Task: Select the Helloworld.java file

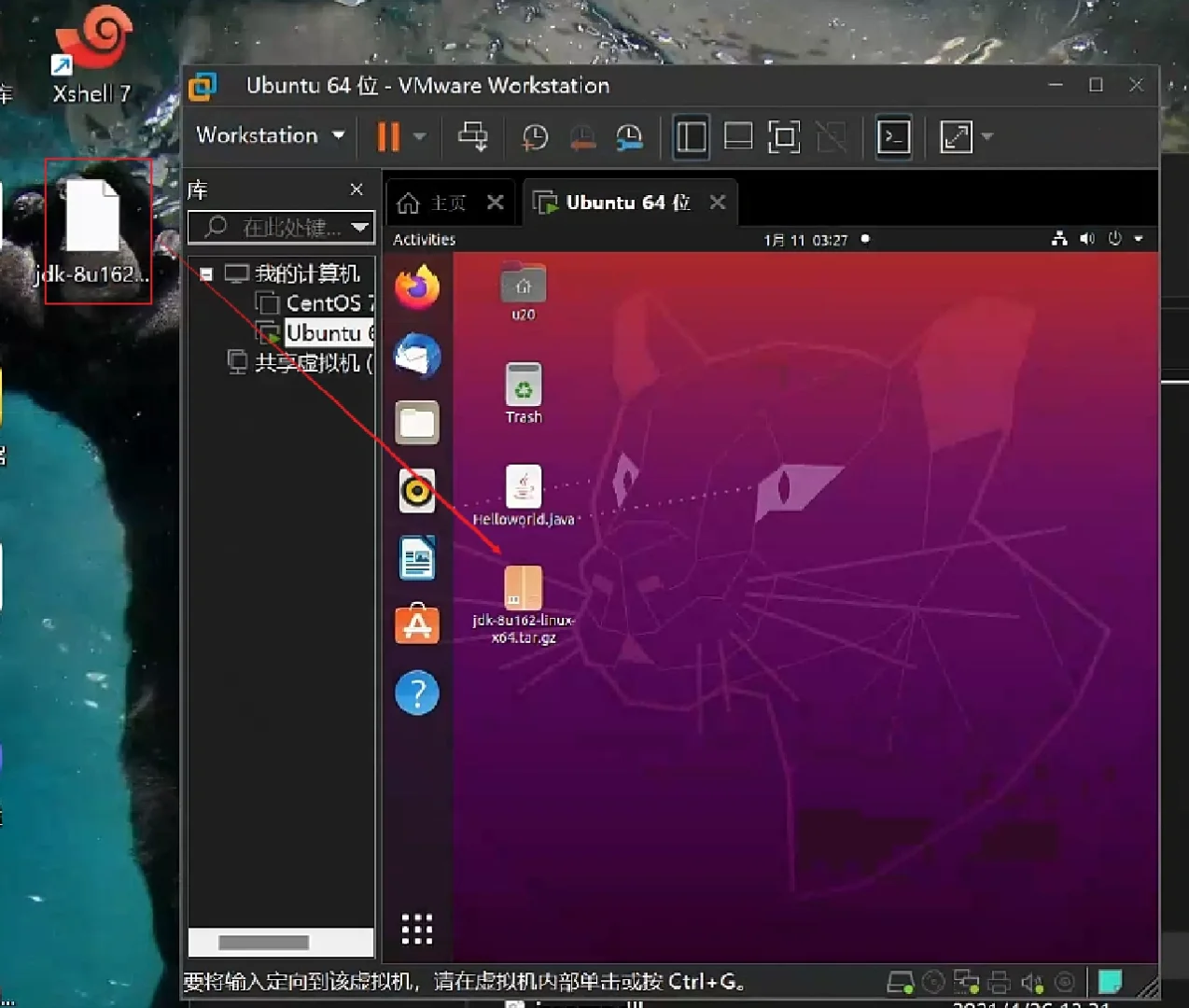Action: [x=524, y=496]
